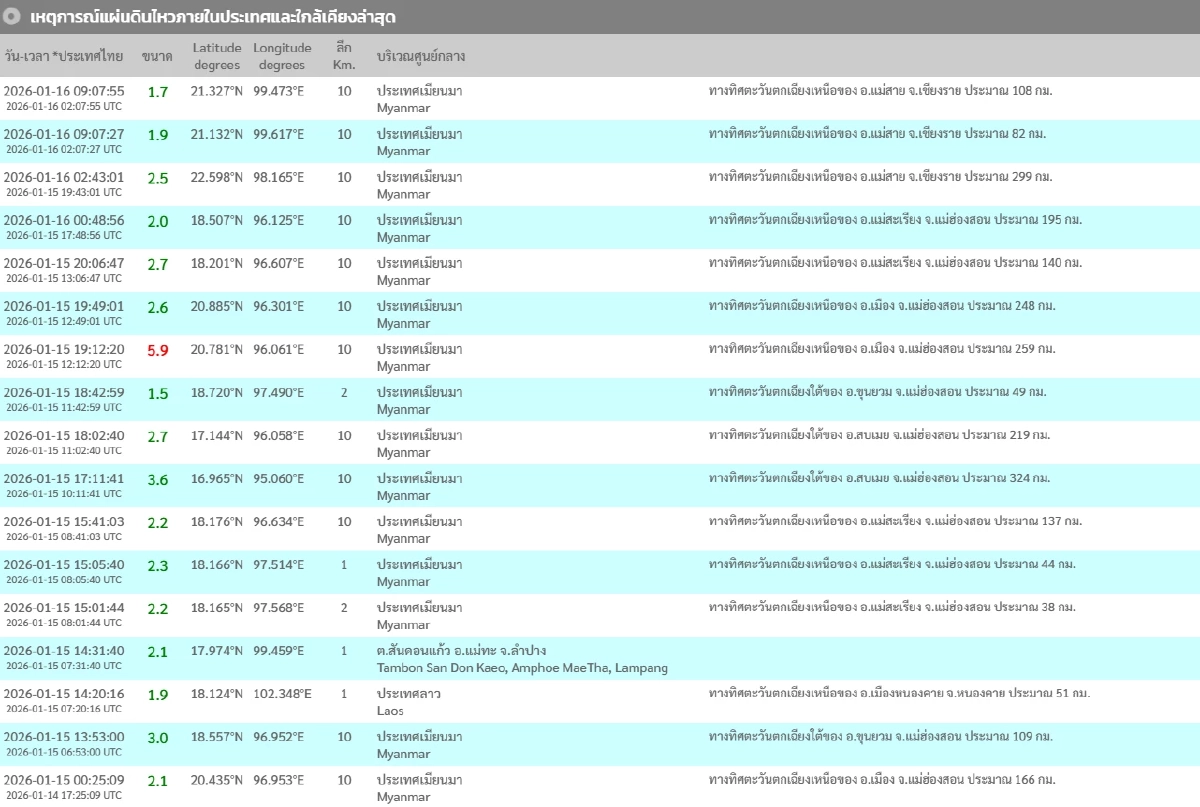Select the Longitude degrees column header
Image resolution: width=1200 pixels, height=807 pixels.
tap(282, 56)
